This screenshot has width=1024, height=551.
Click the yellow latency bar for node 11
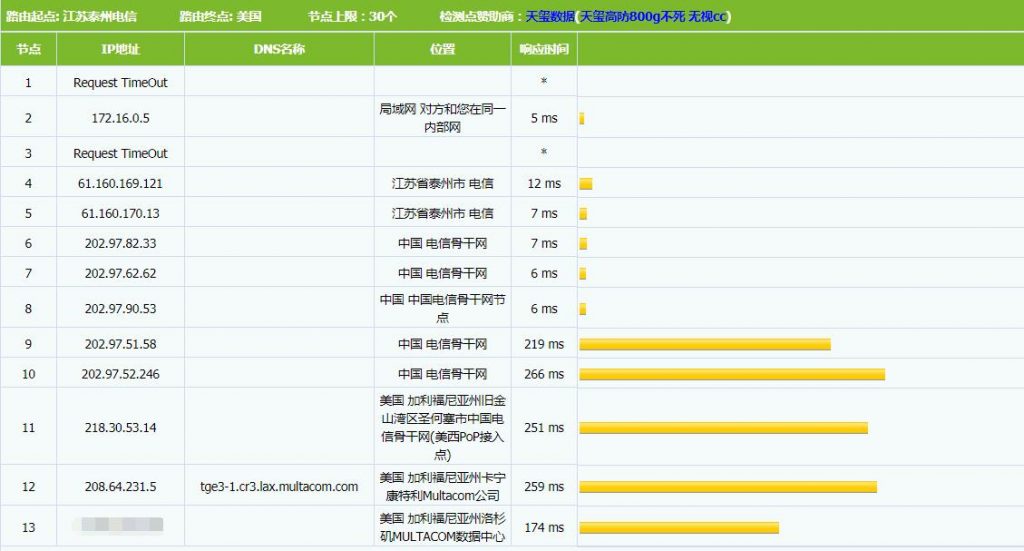pos(724,428)
